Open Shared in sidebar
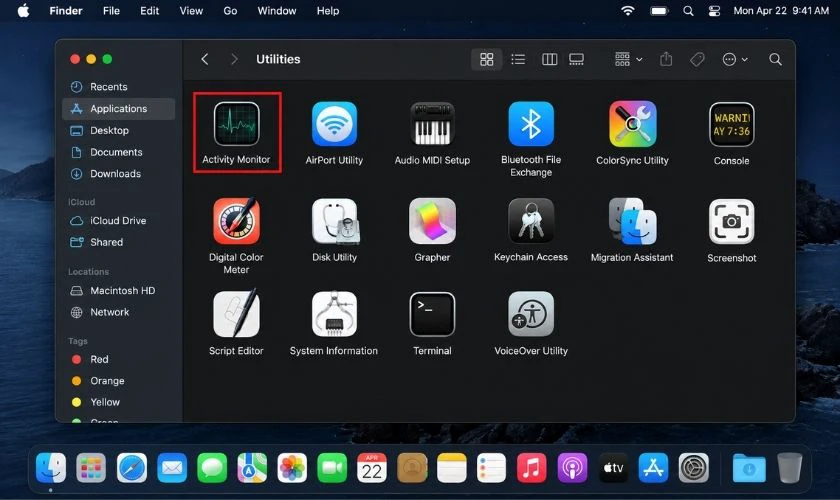 (119, 242)
